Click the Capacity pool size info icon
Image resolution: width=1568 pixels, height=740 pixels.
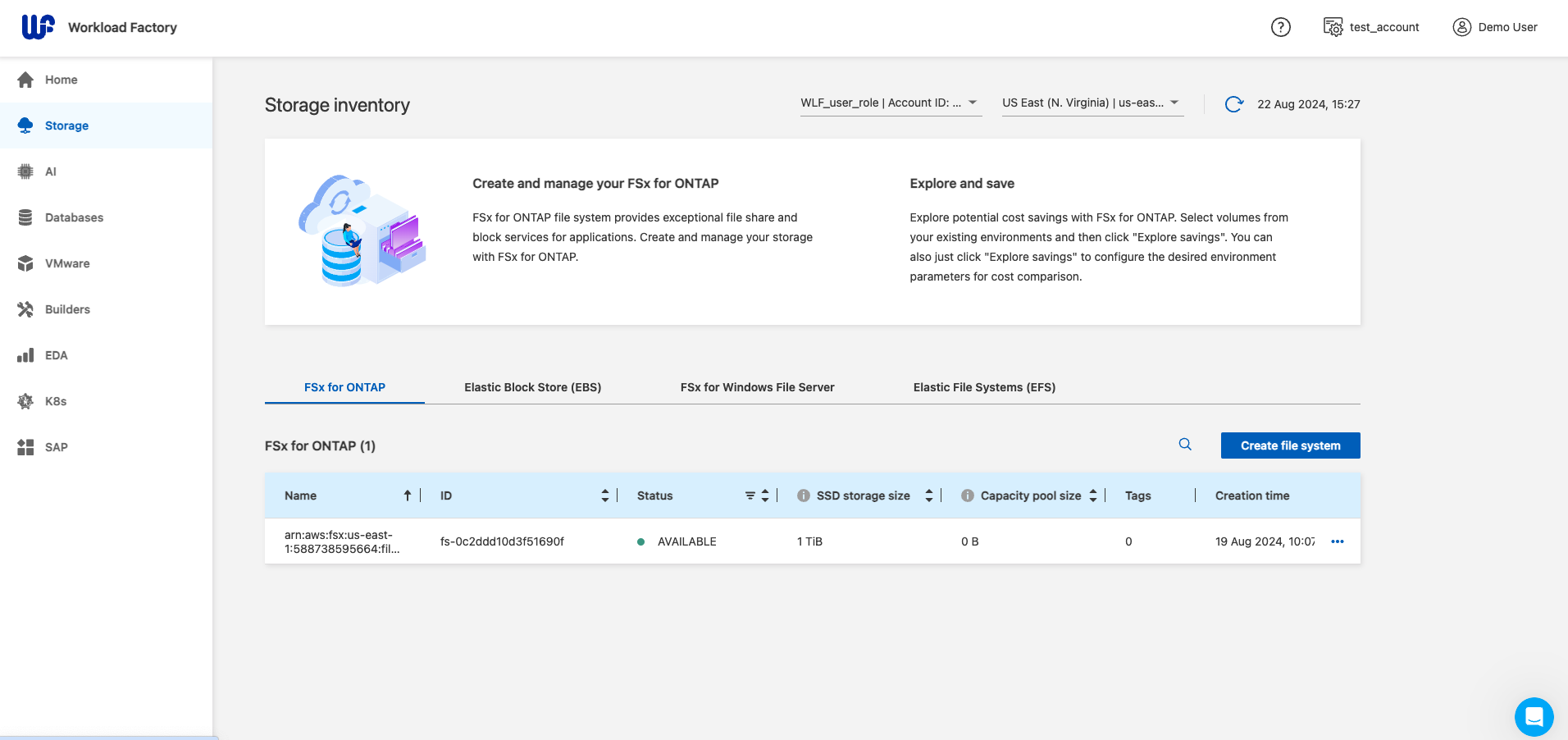(x=968, y=496)
